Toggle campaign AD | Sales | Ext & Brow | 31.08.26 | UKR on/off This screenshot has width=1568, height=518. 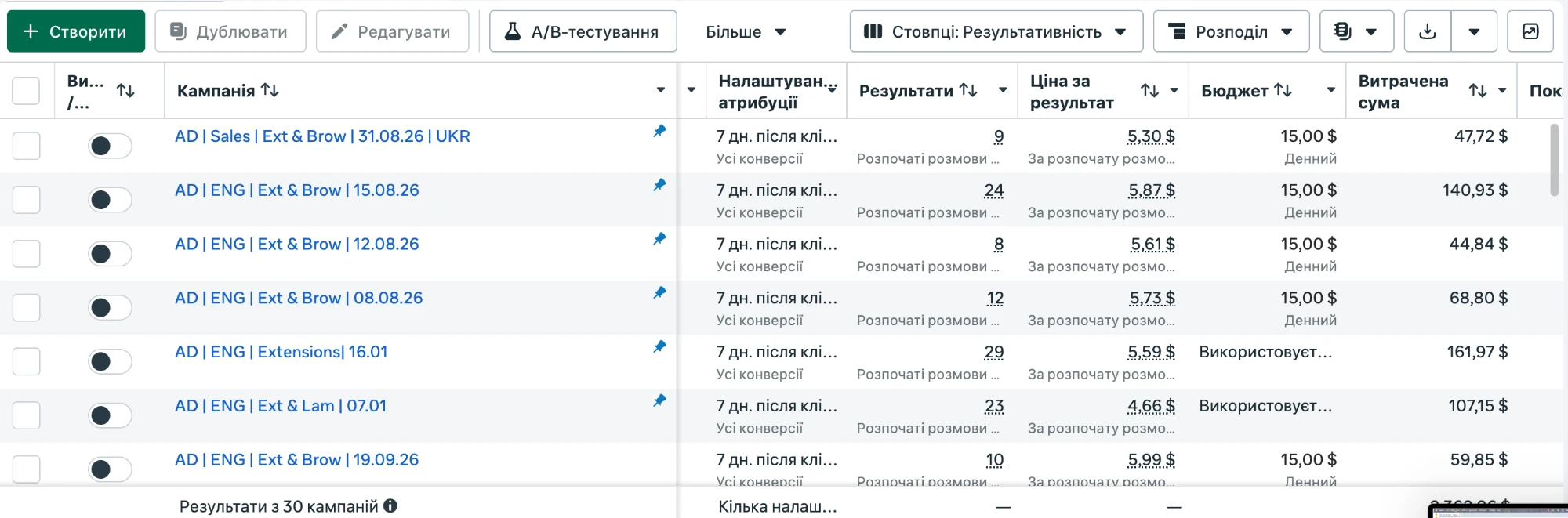pyautogui.click(x=110, y=146)
